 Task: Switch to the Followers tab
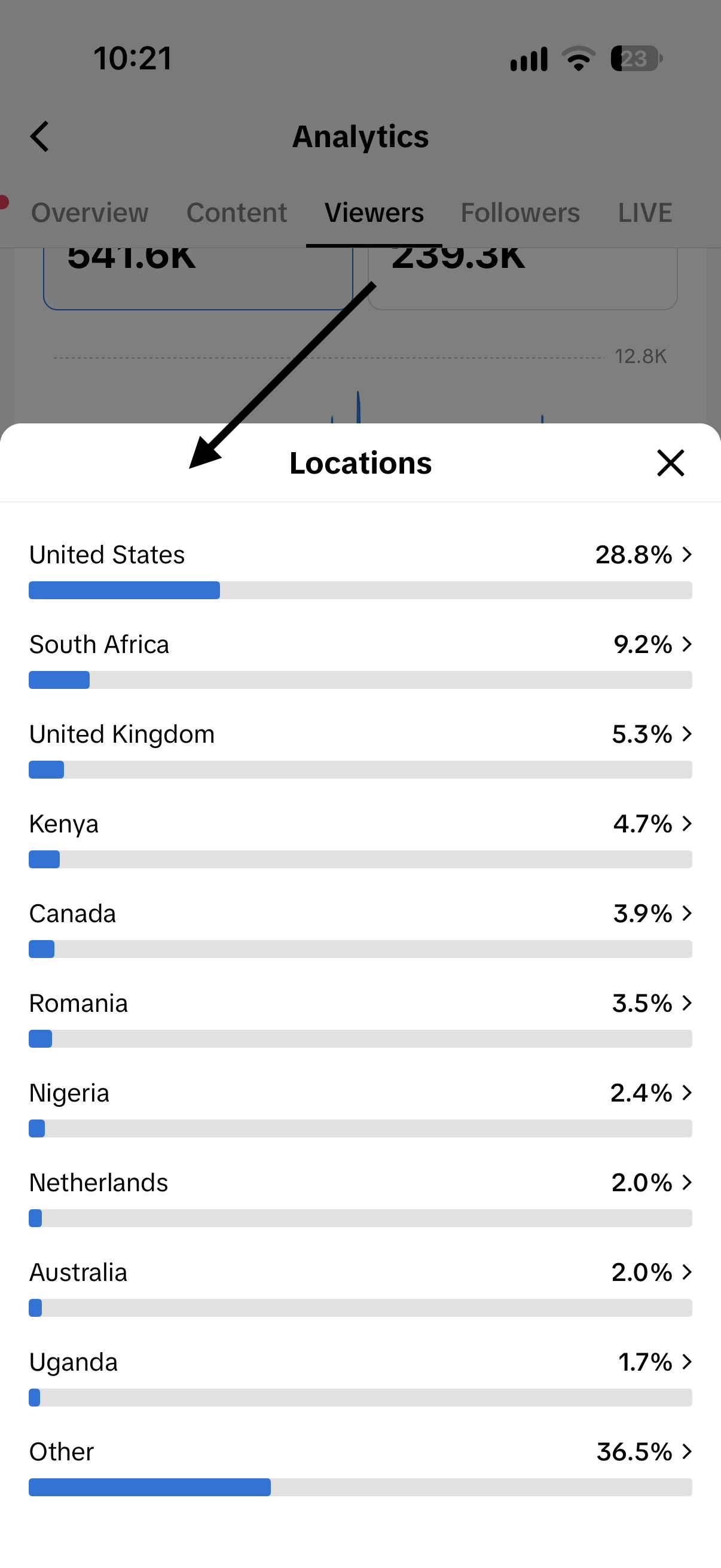coord(520,212)
